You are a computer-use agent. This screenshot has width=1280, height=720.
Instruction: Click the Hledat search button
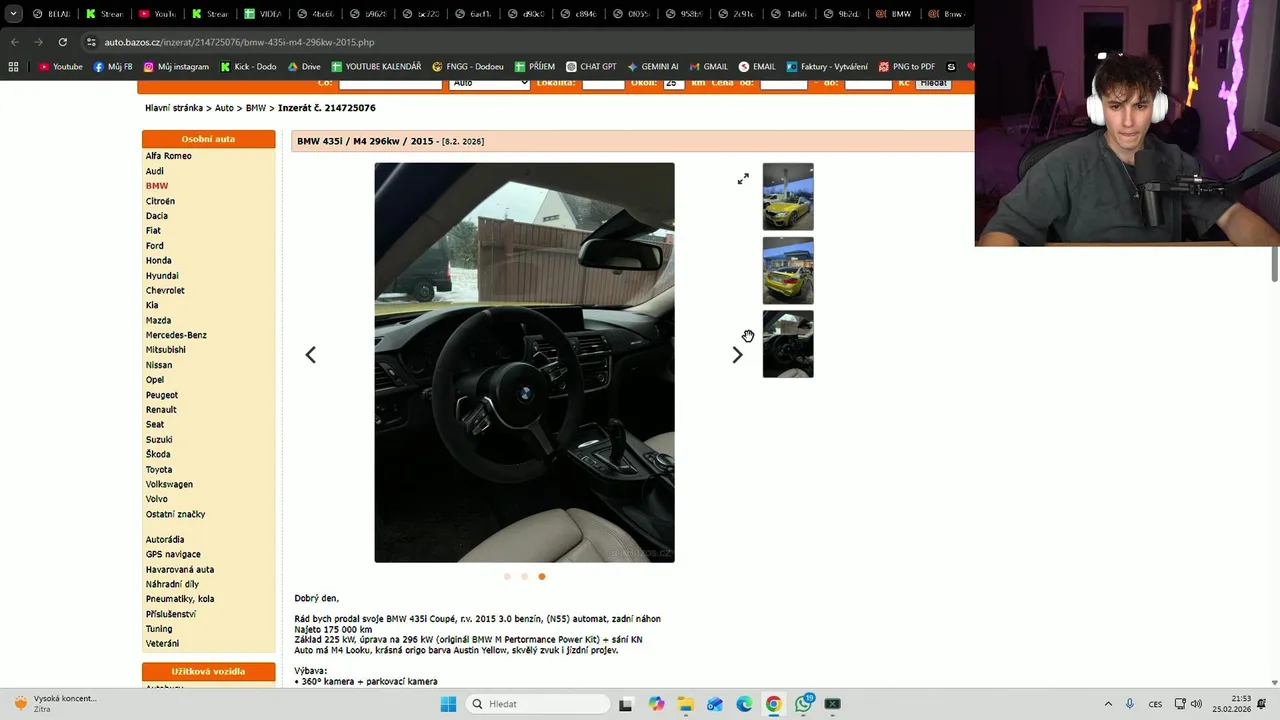(x=934, y=83)
